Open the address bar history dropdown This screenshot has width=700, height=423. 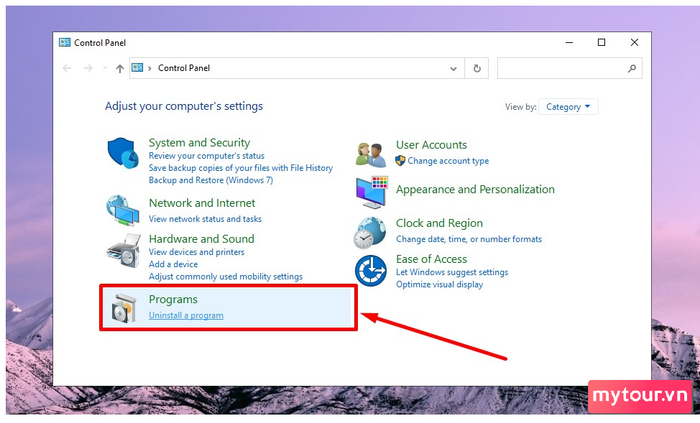click(x=453, y=69)
